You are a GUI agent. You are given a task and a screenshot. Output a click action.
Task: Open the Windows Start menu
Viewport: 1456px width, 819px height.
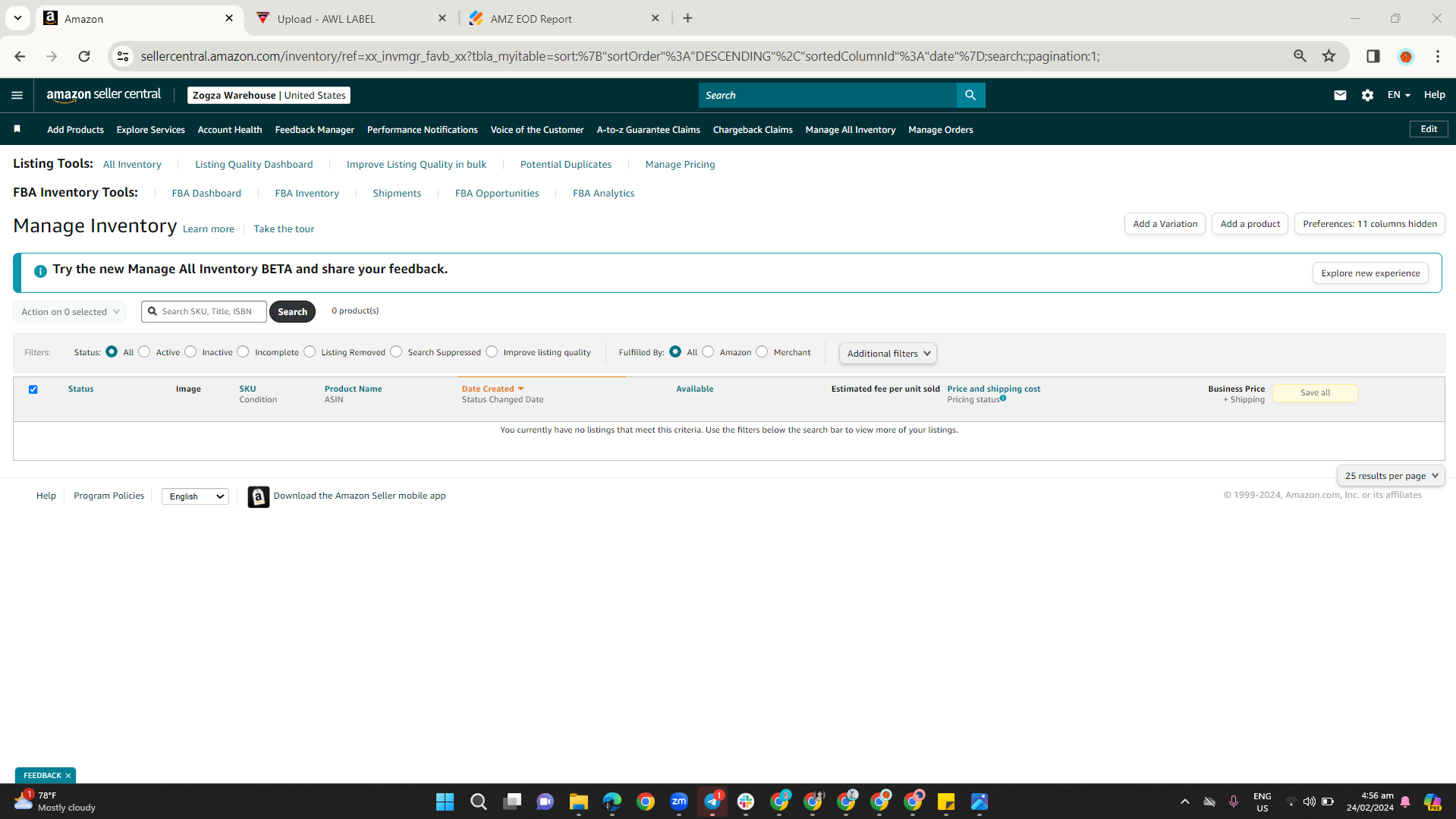(x=445, y=802)
